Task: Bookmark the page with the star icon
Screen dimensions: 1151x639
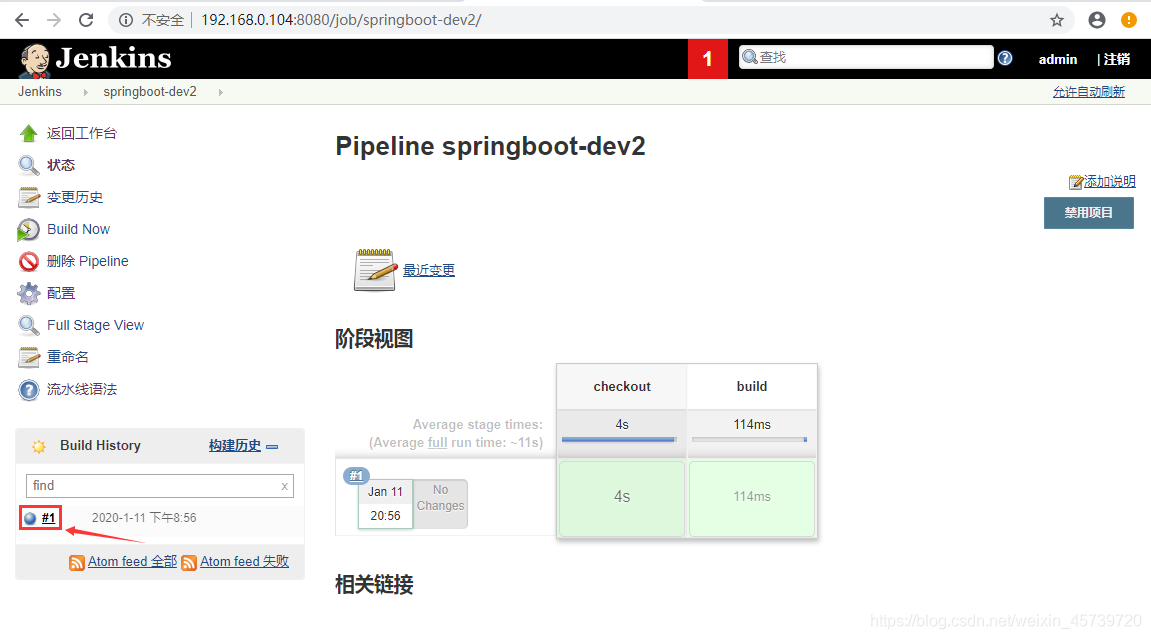Action: point(1056,20)
